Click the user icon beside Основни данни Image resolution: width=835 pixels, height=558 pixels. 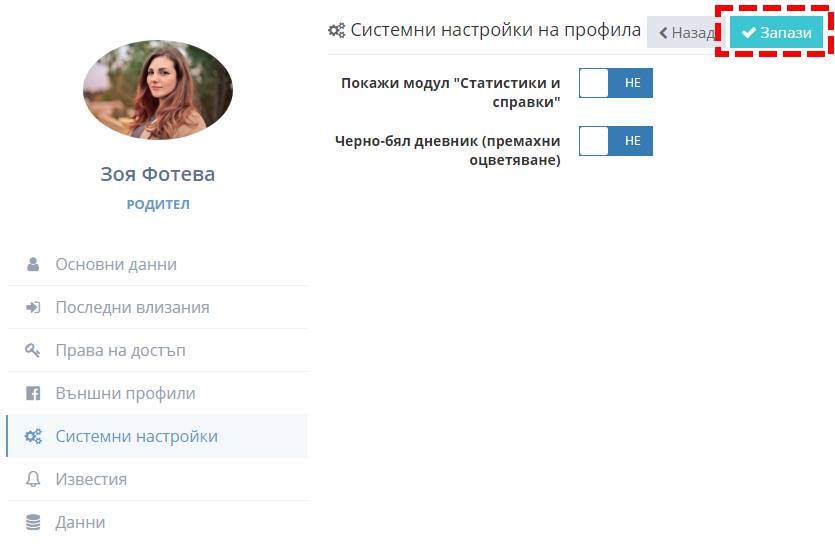[x=33, y=265]
